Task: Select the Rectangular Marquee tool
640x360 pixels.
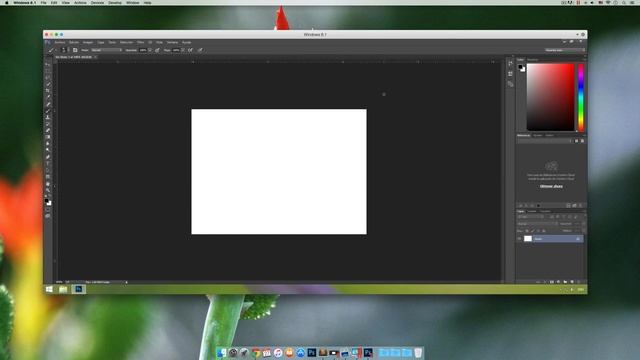Action: pos(48,71)
